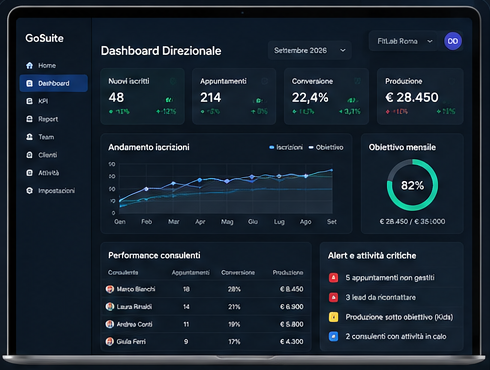Click the € 8.450 production value

(292, 289)
